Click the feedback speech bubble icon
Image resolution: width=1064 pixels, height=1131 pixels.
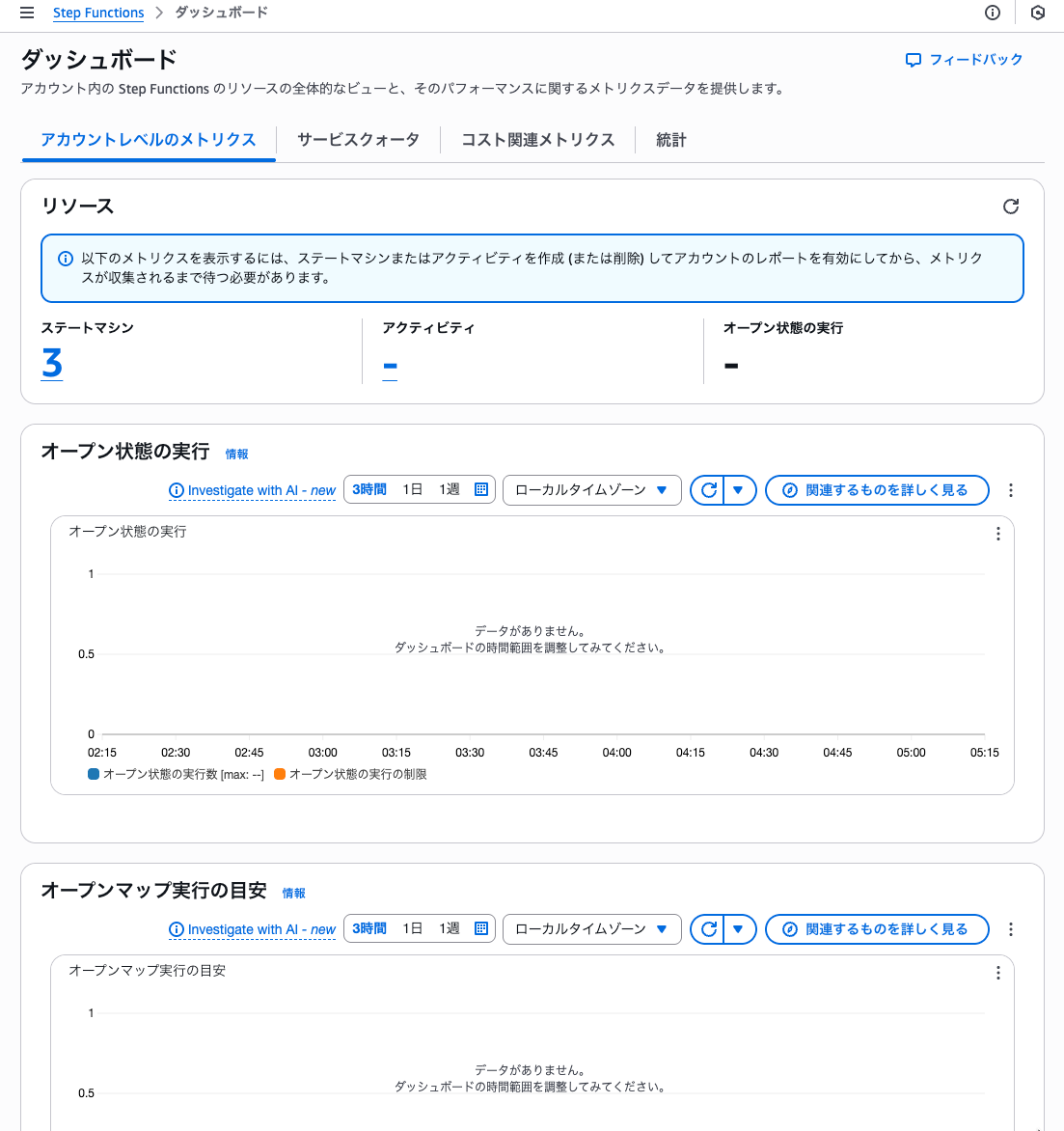click(x=913, y=59)
